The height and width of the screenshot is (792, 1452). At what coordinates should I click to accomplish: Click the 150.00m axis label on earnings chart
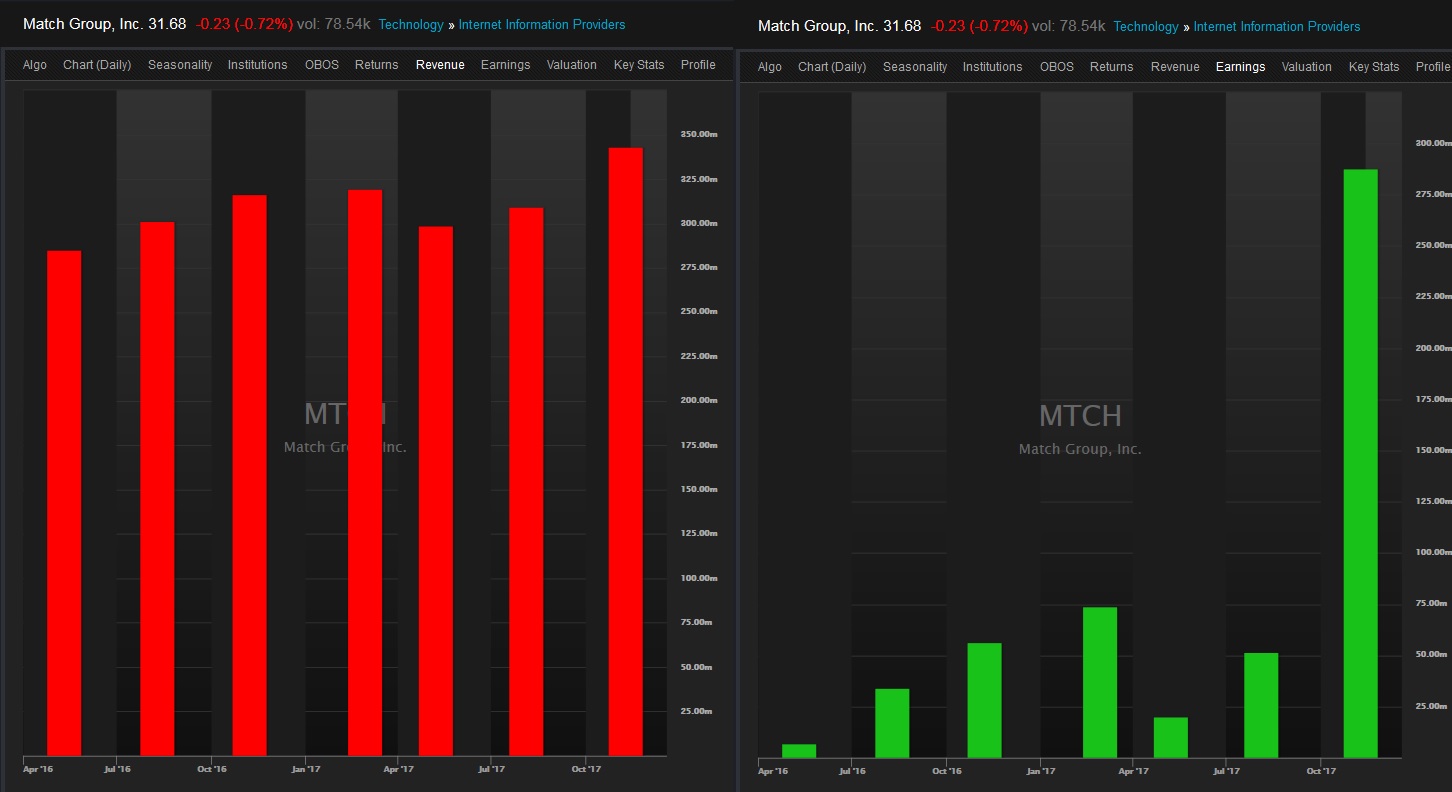(x=1434, y=450)
